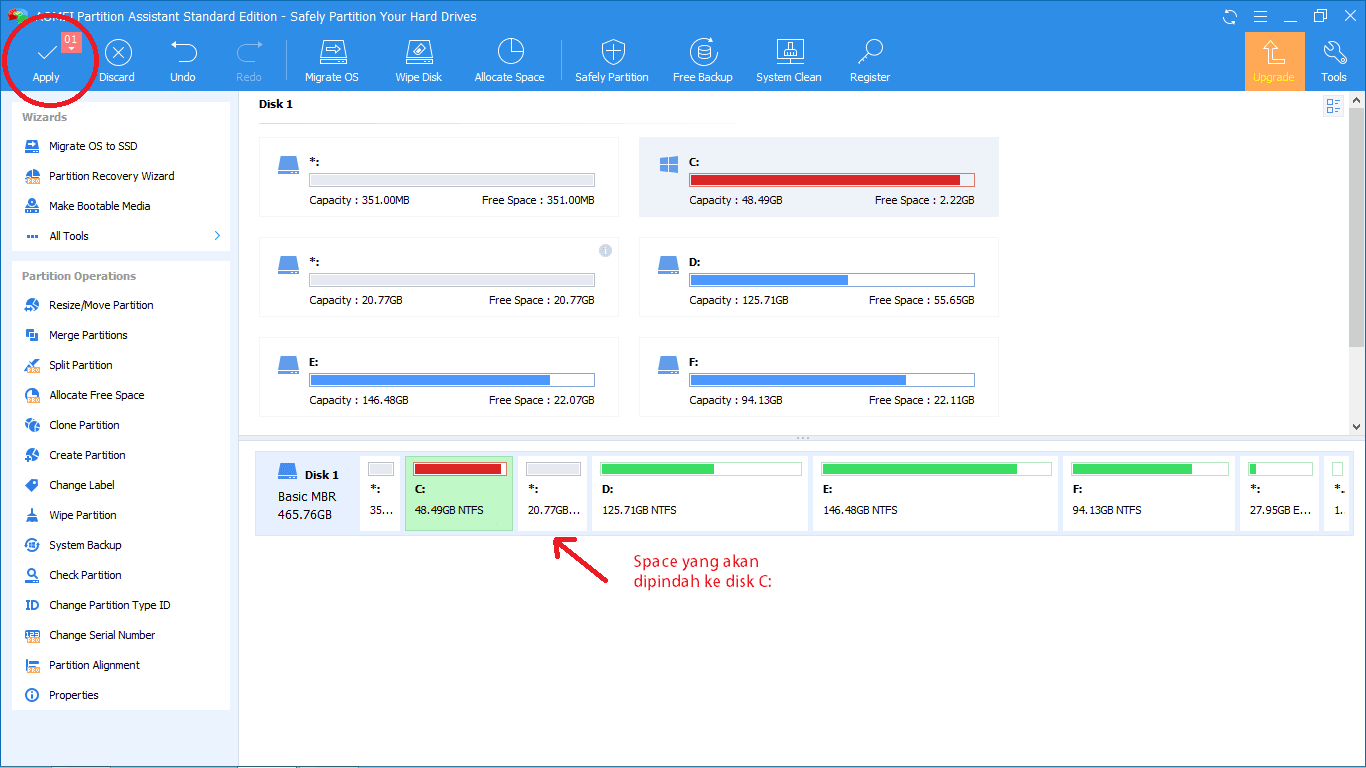Click the red usage bar of C: card
1366x768 pixels.
coord(832,180)
